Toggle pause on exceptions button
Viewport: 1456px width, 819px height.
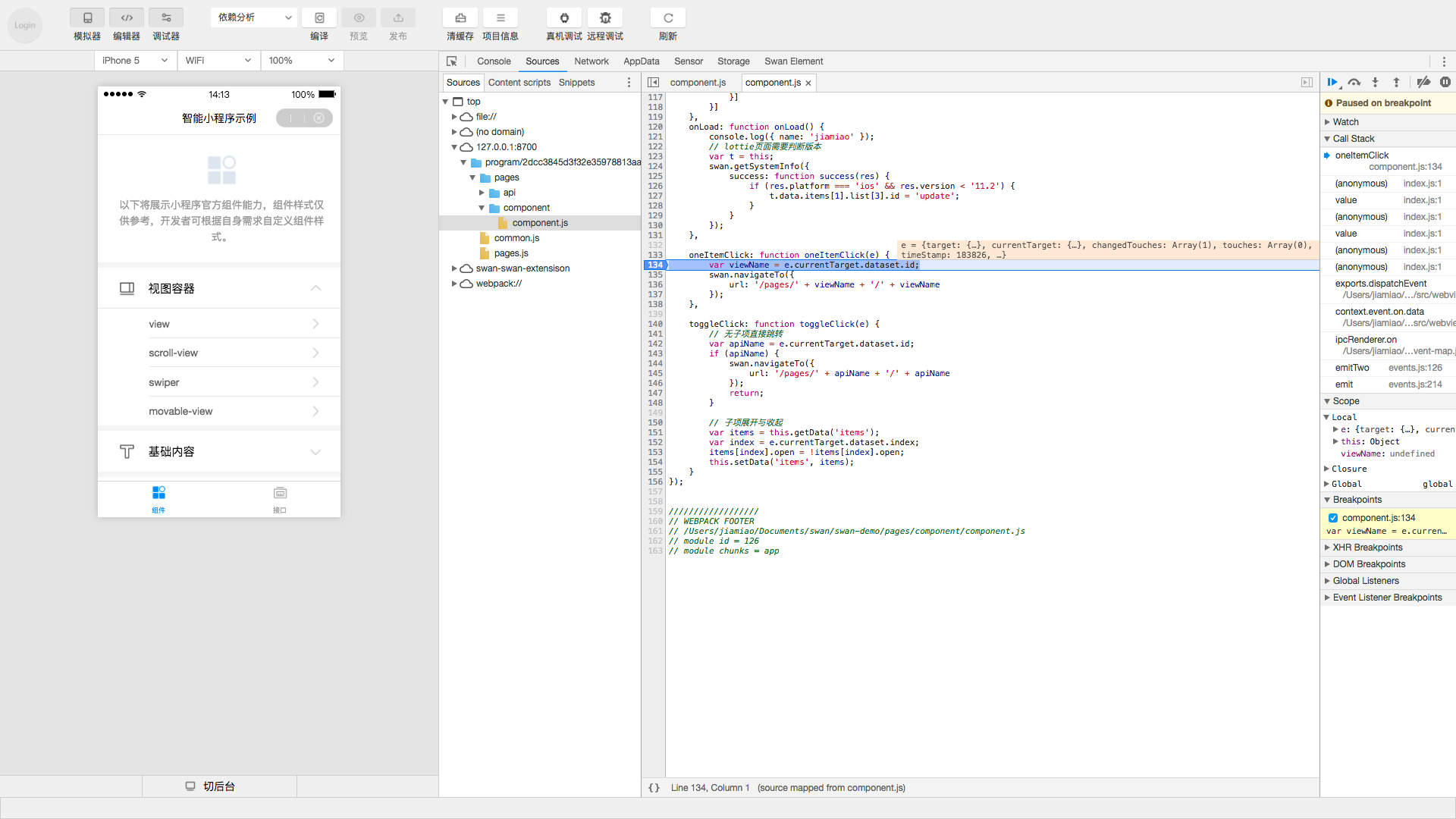tap(1445, 83)
